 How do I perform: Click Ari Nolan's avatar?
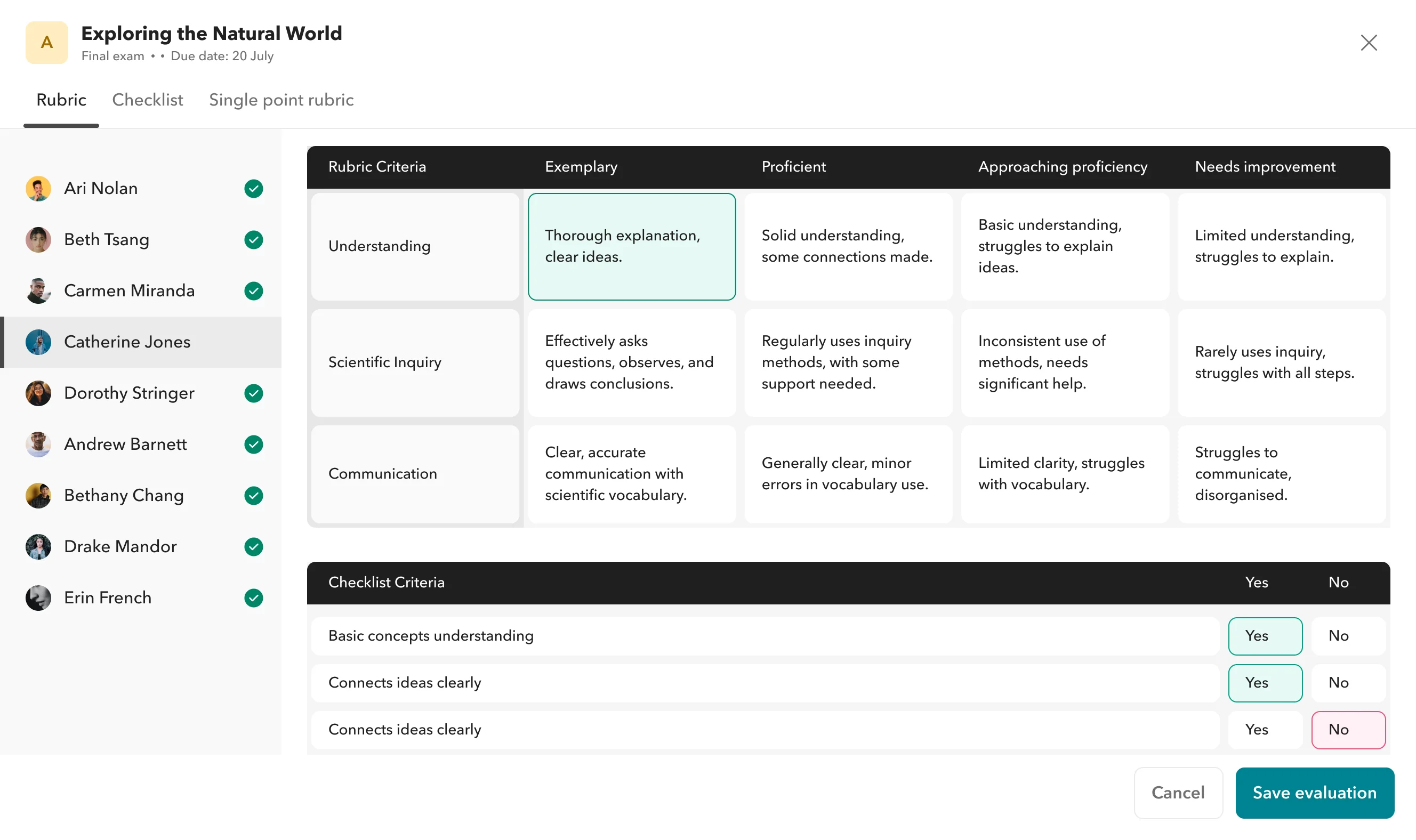pos(38,189)
